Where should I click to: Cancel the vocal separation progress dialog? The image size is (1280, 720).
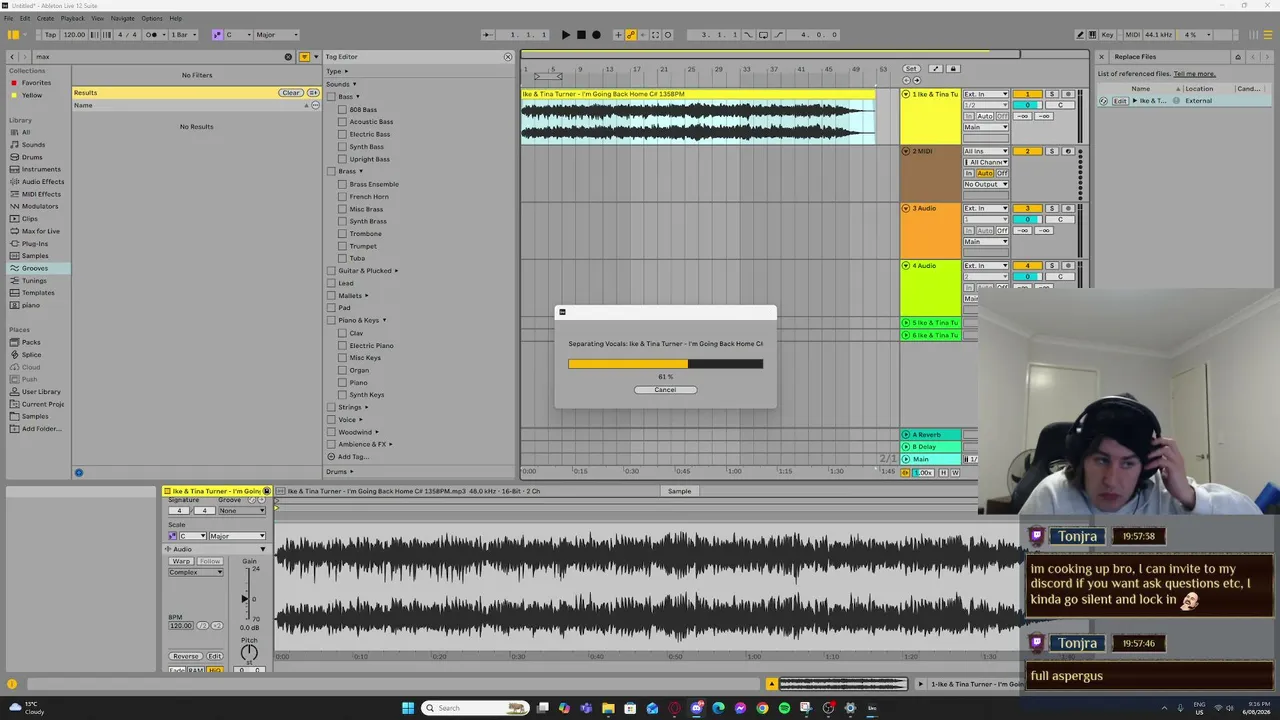665,390
